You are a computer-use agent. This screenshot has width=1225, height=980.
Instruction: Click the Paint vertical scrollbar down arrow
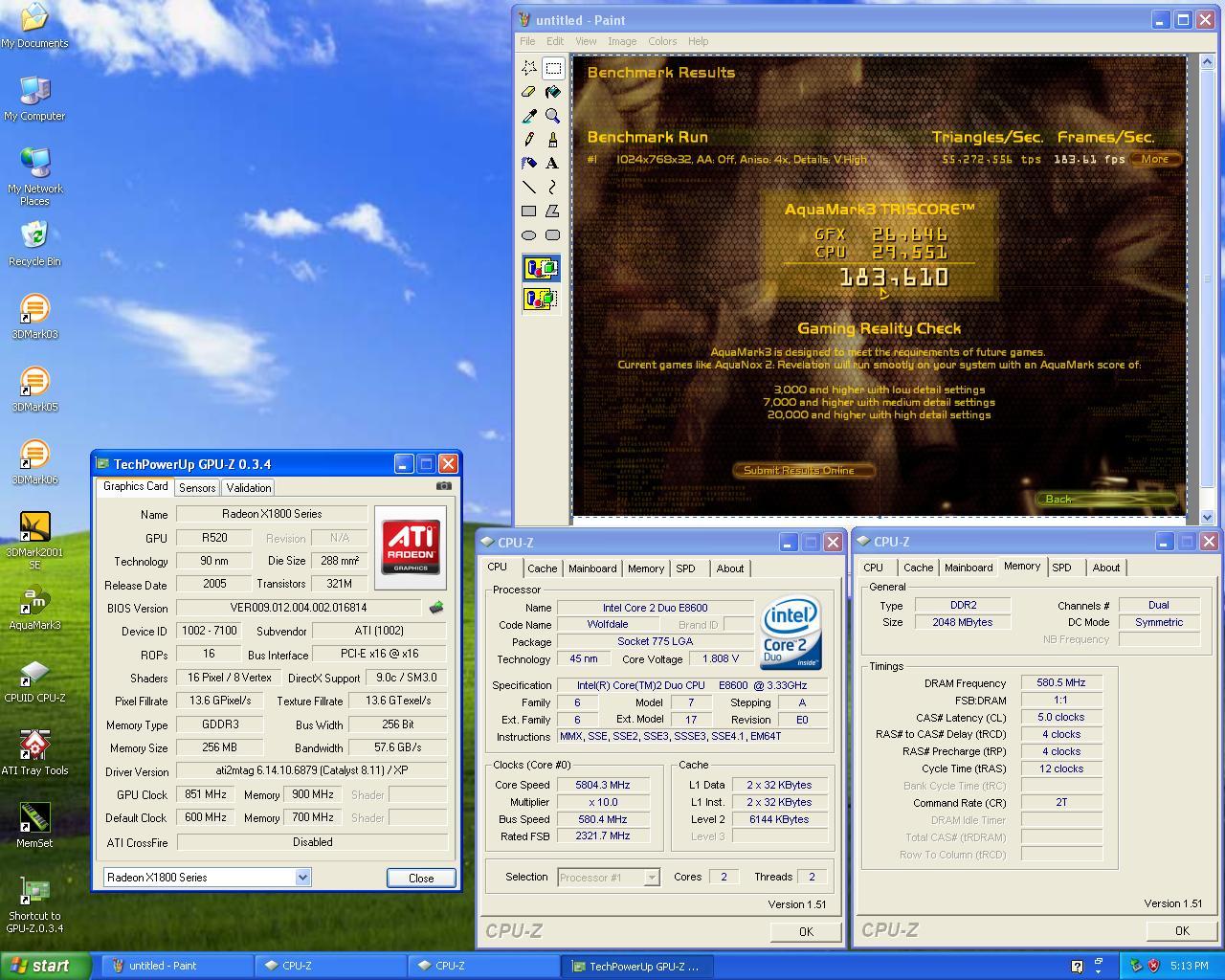click(x=1207, y=517)
